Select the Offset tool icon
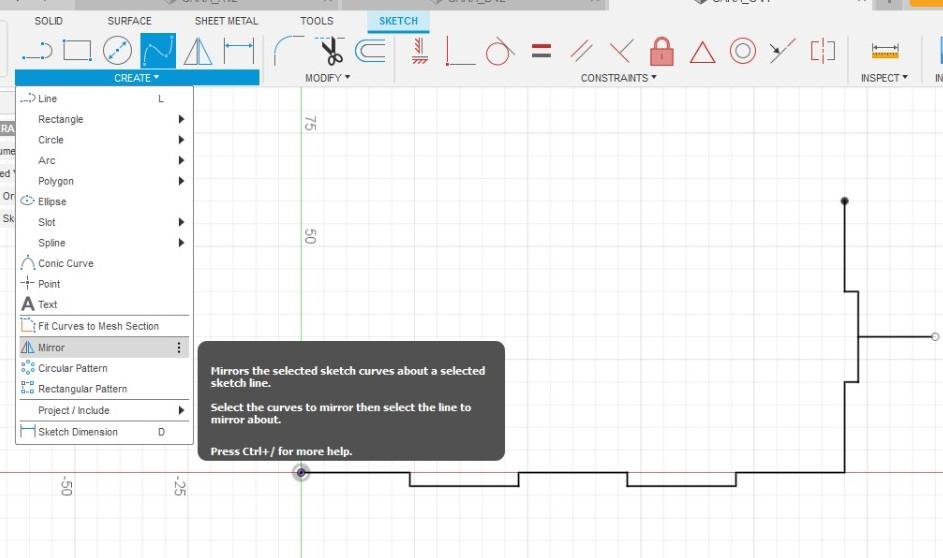Screen dimensions: 943x558 click(370, 51)
